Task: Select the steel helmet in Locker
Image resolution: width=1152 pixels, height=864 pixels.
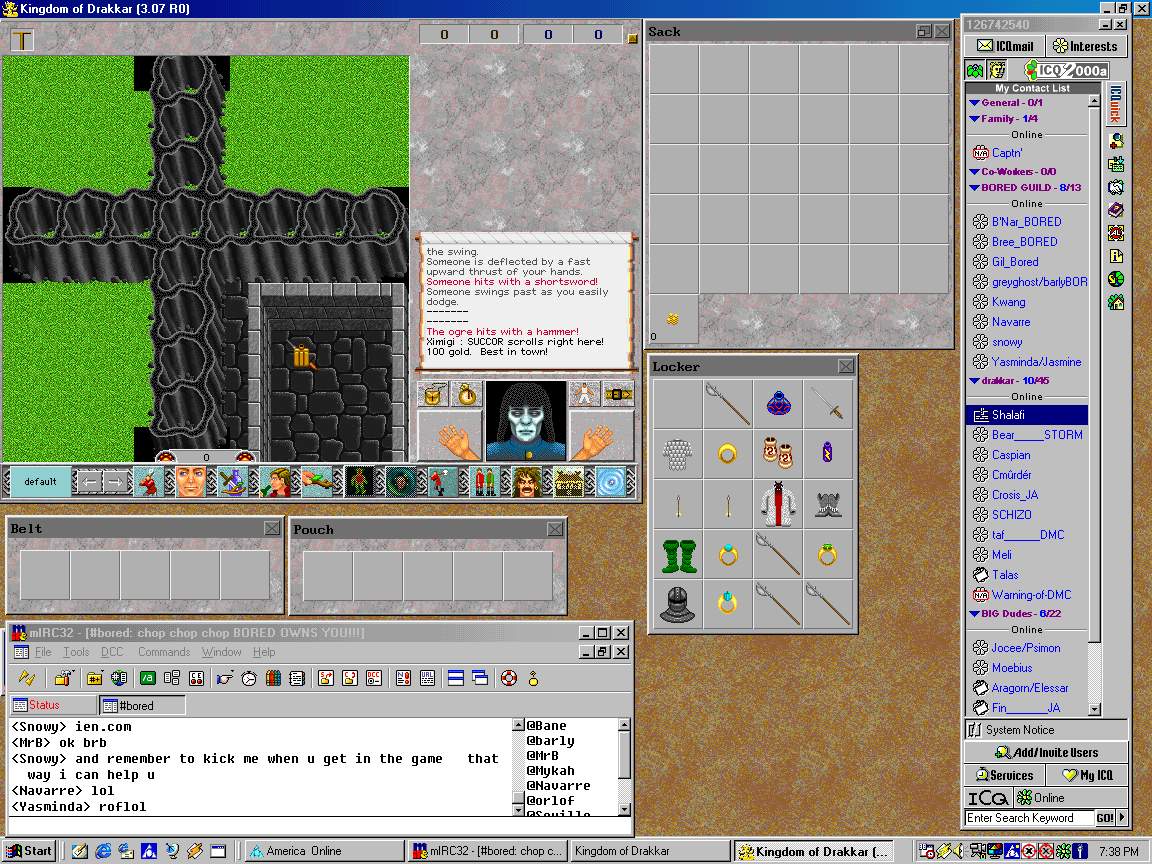Action: coord(678,603)
